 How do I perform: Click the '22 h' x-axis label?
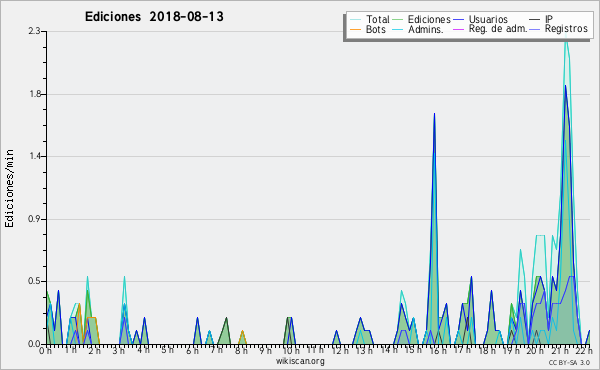pos(584,351)
